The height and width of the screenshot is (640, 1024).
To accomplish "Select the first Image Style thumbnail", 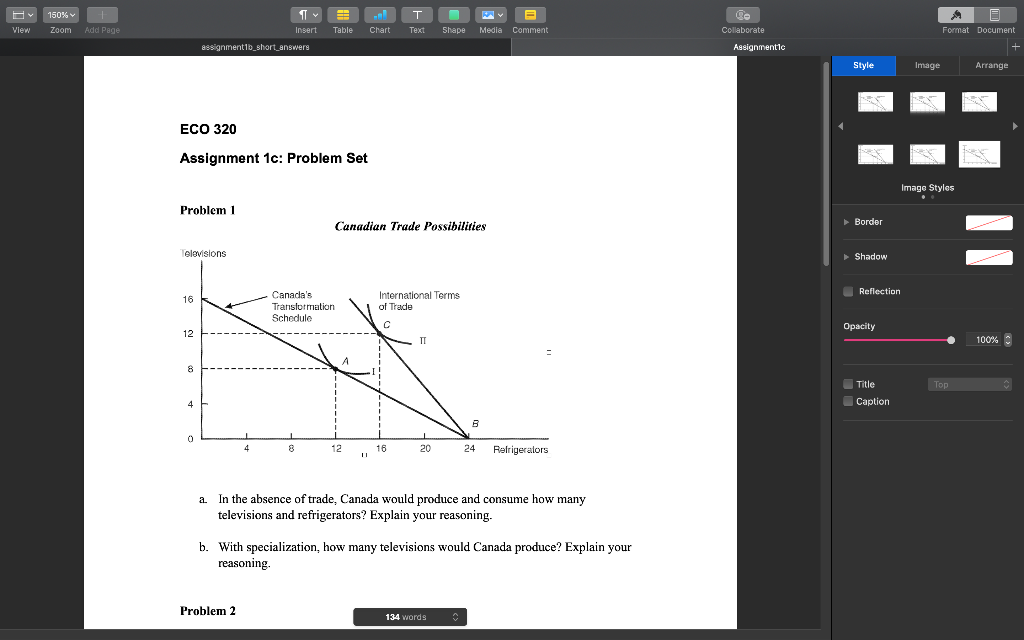I will click(876, 101).
